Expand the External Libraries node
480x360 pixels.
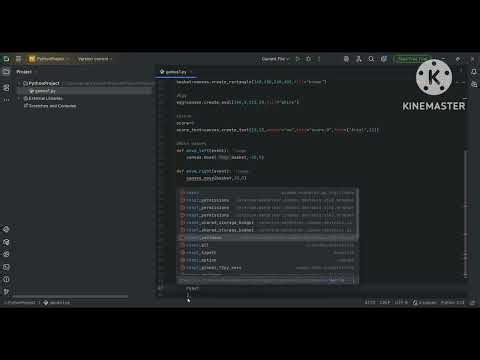pyautogui.click(x=19, y=98)
